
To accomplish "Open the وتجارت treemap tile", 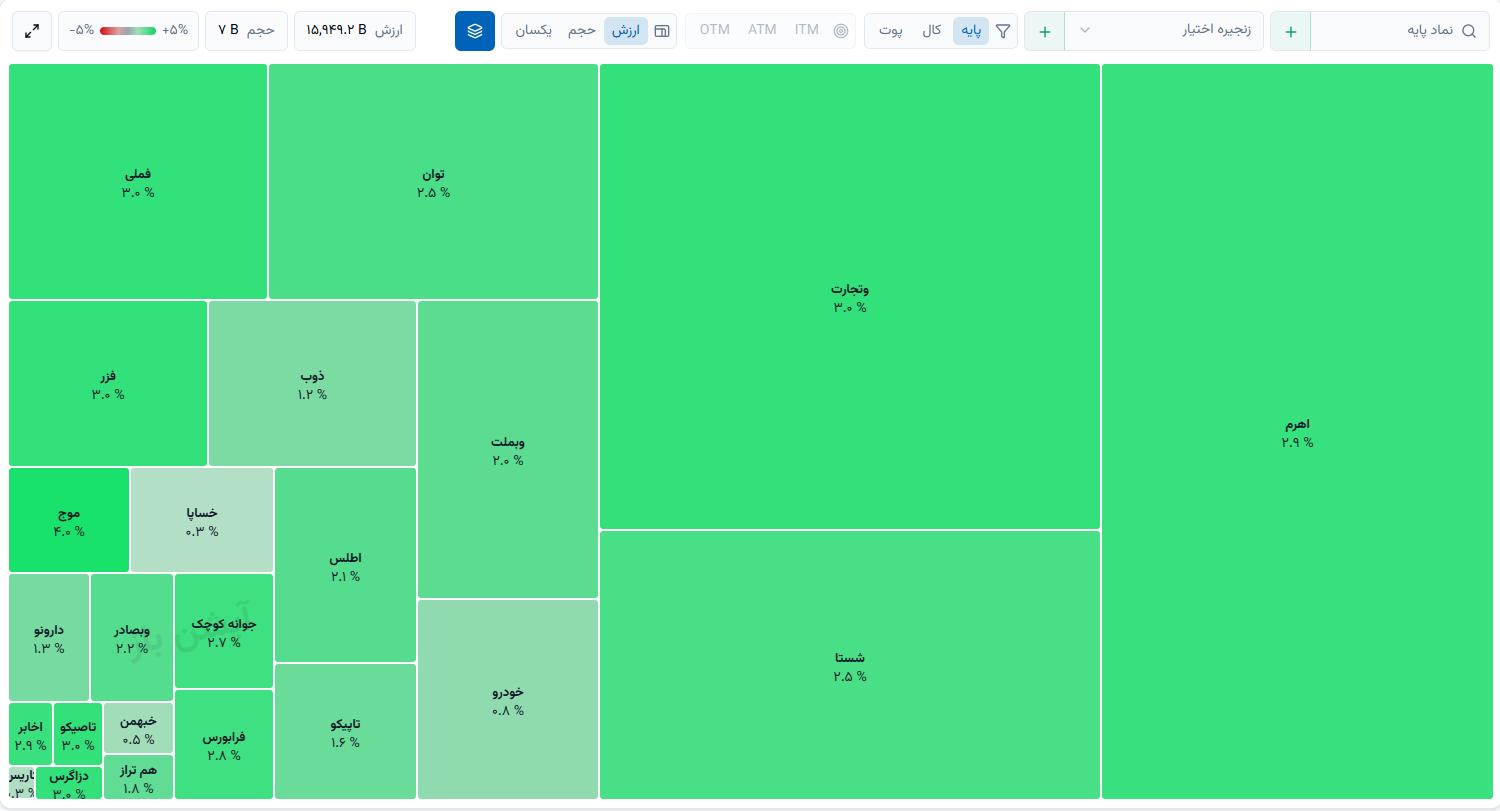I will tap(850, 297).
